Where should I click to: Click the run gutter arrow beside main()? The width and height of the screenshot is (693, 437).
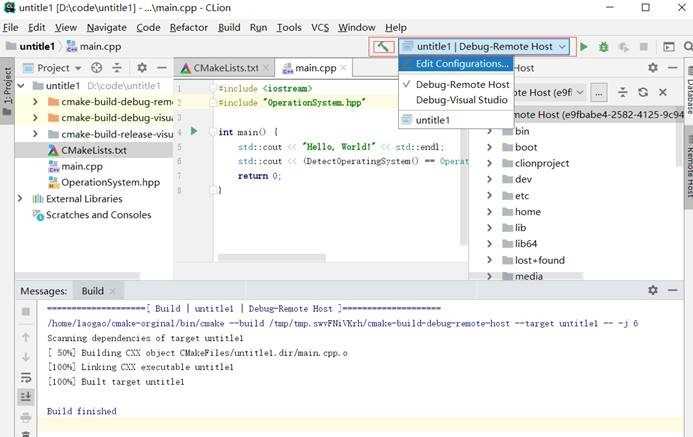pyautogui.click(x=194, y=131)
